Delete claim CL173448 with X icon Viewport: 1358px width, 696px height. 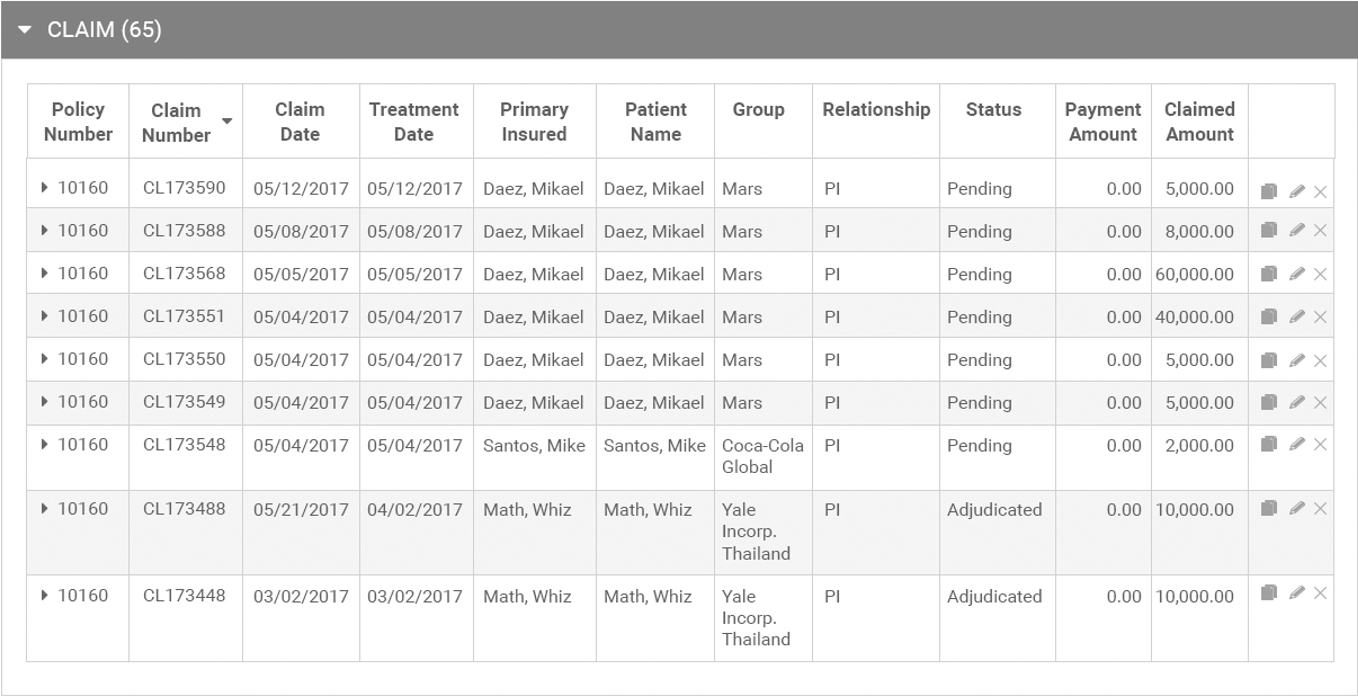tap(1320, 594)
